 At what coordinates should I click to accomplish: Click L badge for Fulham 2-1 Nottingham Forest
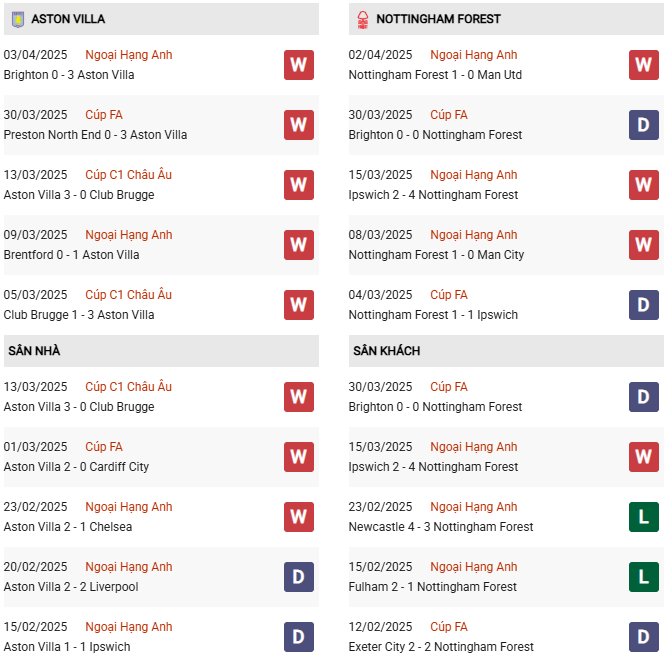pyautogui.click(x=643, y=577)
